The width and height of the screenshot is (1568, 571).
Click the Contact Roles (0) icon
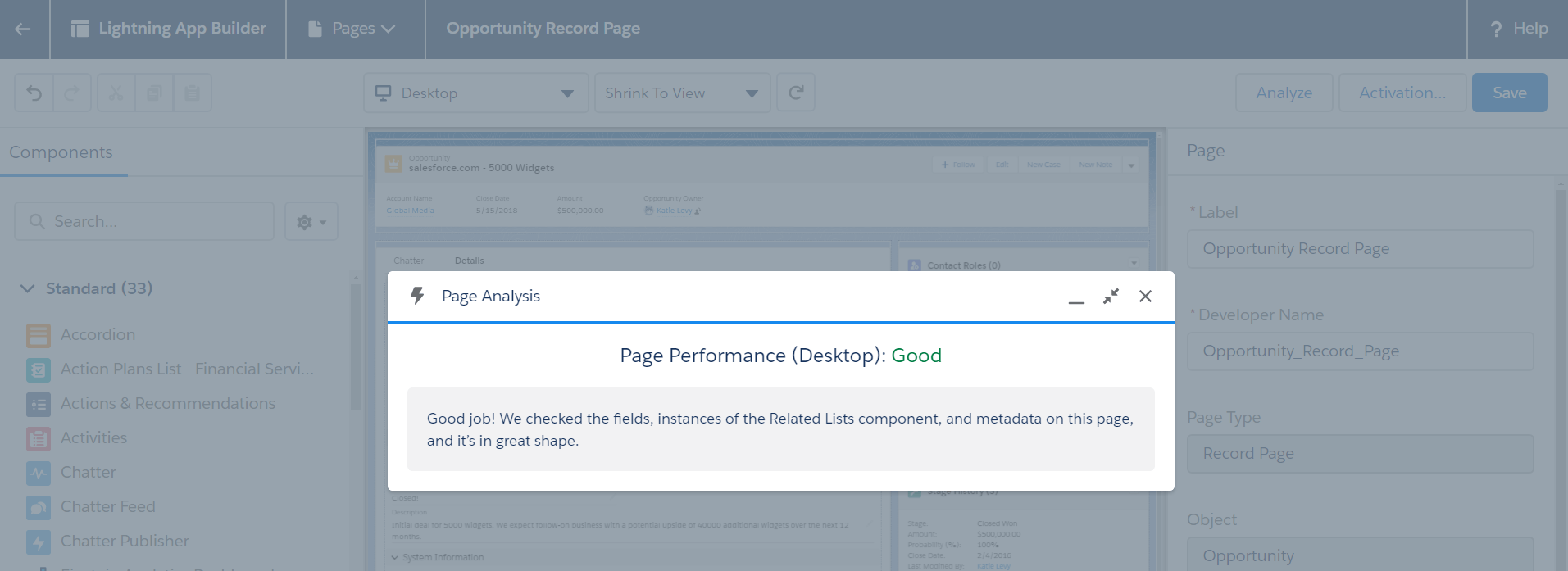915,265
